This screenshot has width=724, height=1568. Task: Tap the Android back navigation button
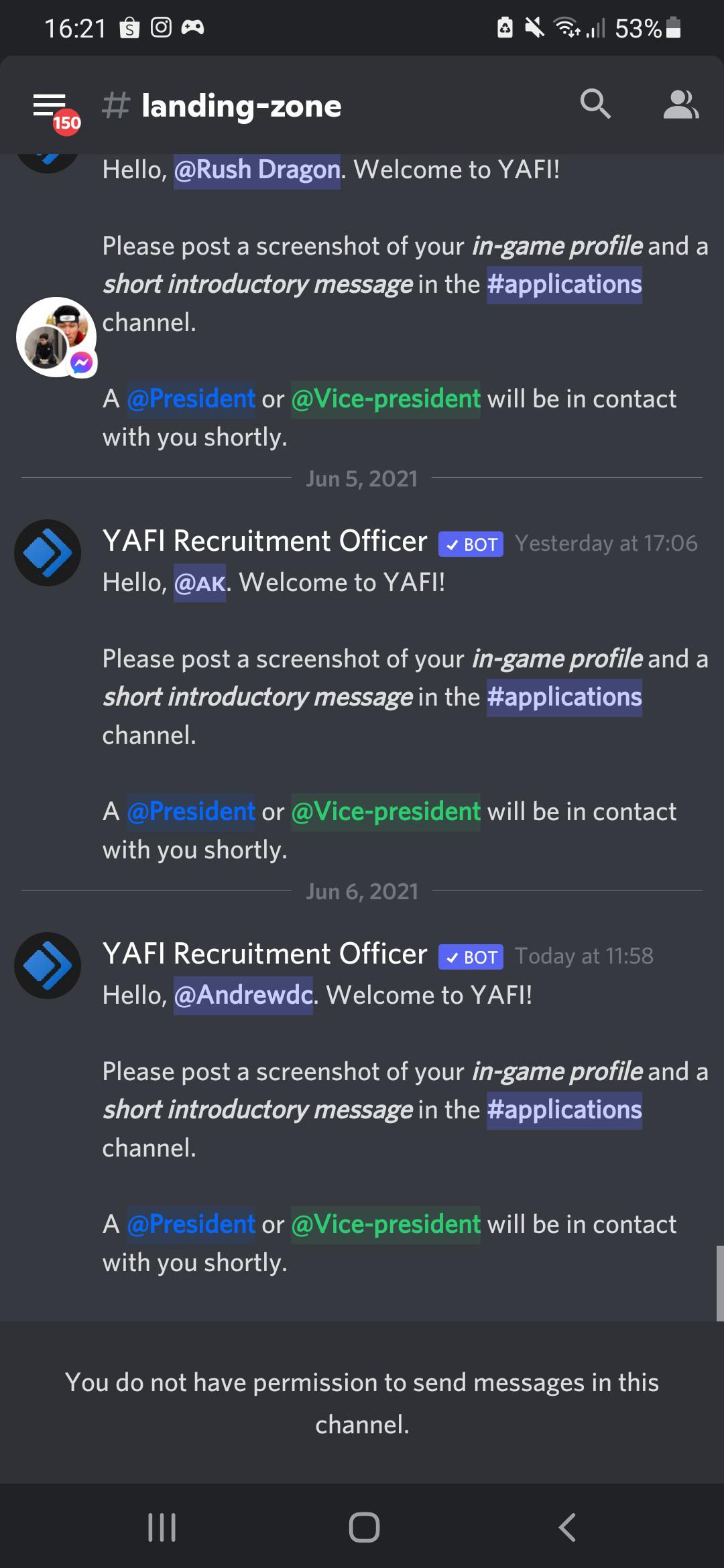click(567, 1527)
